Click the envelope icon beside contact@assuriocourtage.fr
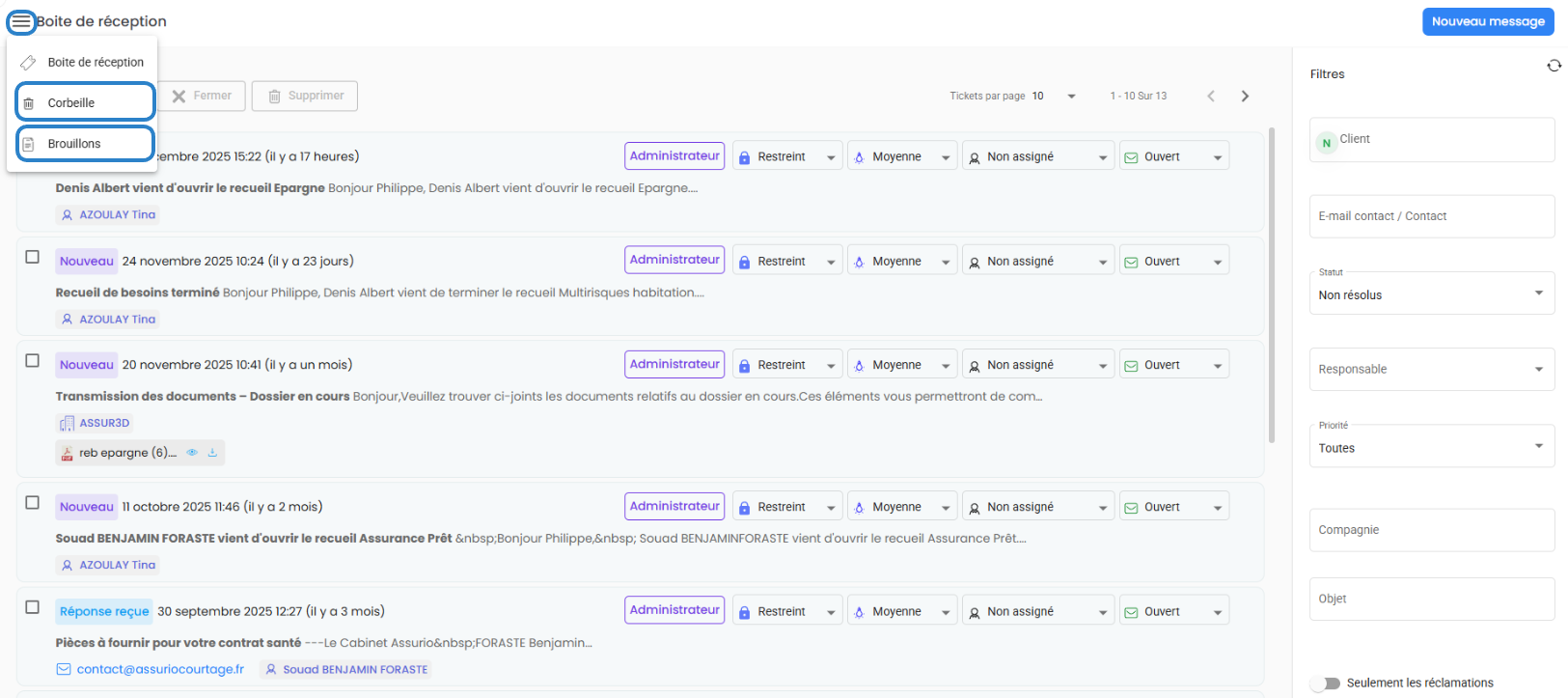1568x698 pixels. click(x=64, y=669)
